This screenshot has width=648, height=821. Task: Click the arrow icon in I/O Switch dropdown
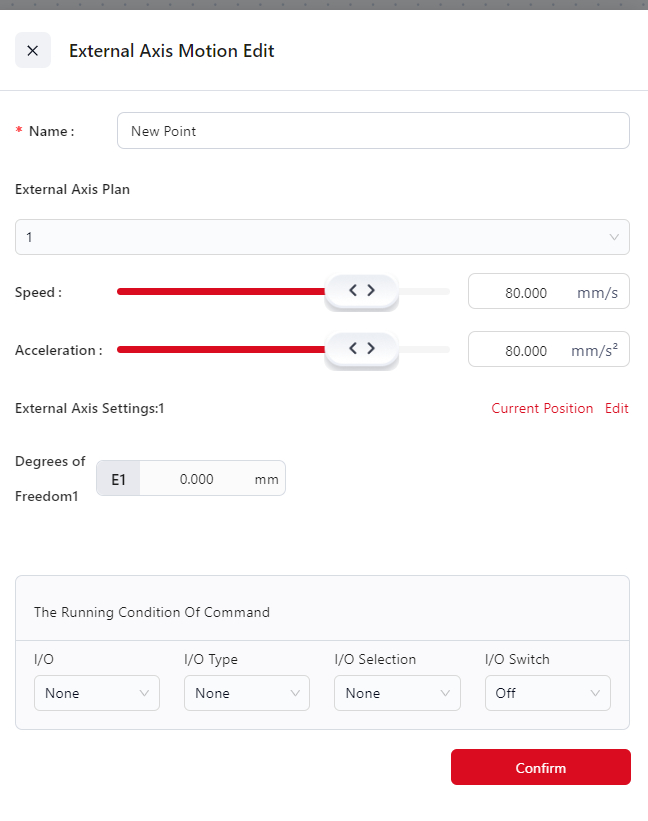596,693
